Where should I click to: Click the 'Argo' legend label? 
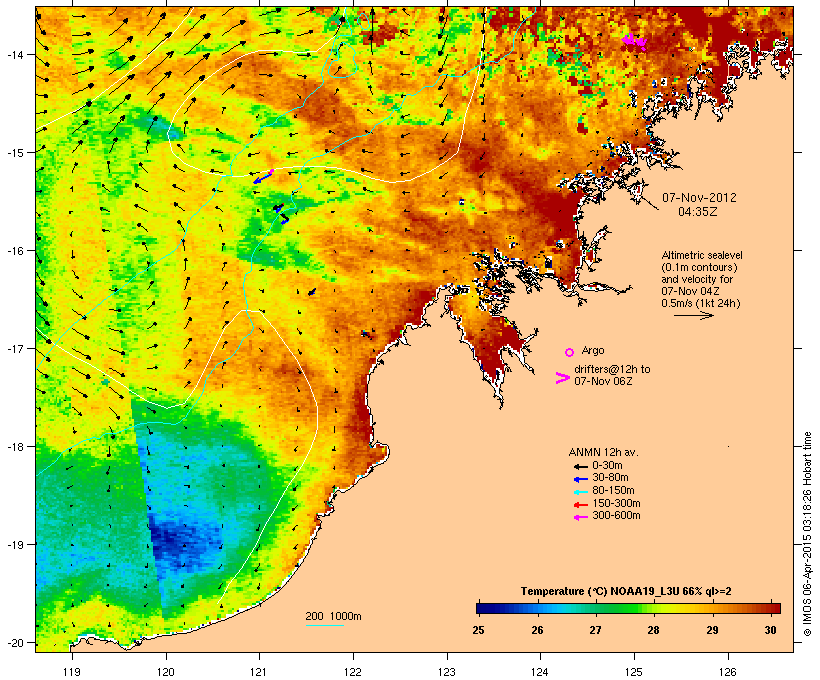[x=593, y=350]
